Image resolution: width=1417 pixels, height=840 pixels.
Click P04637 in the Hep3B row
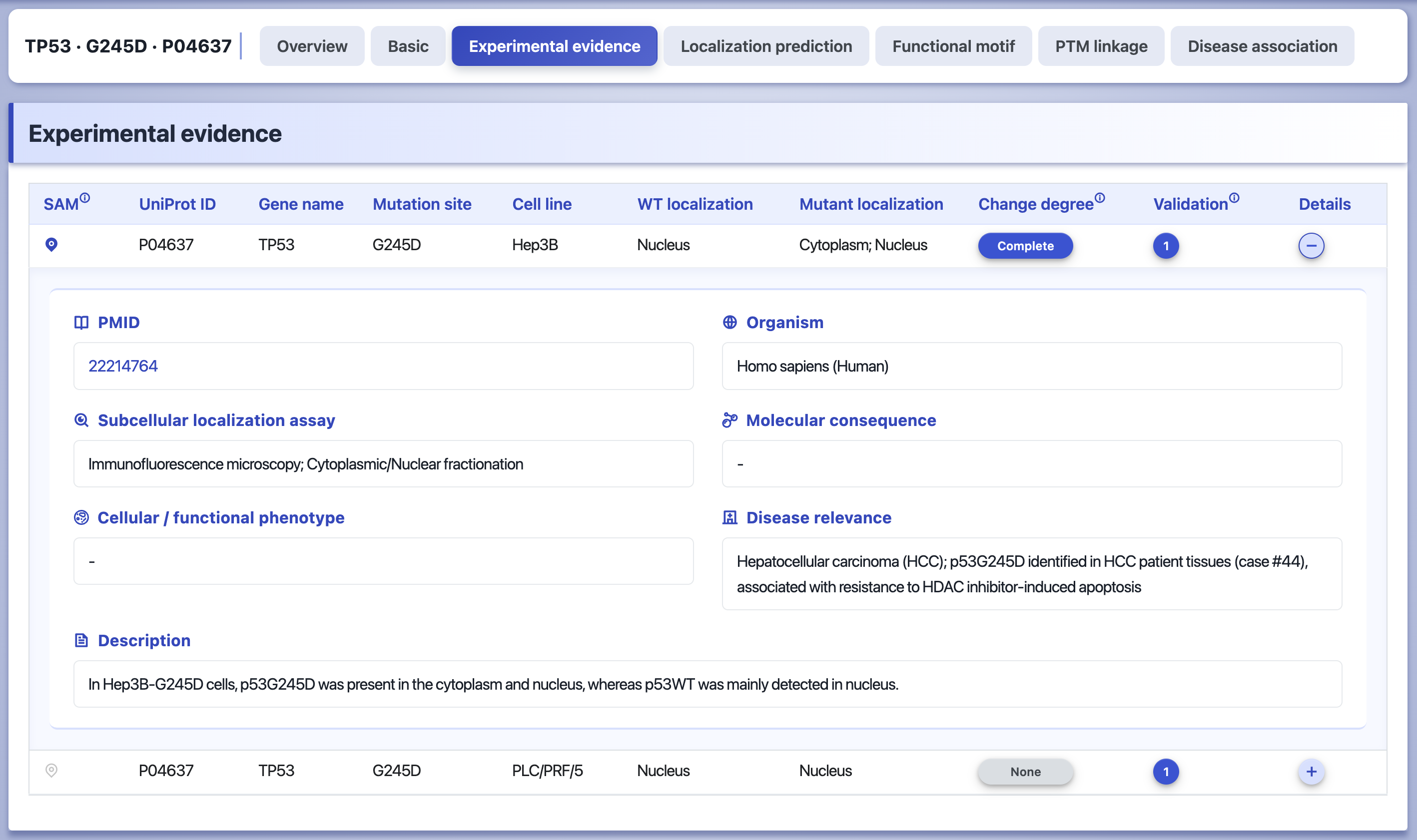point(166,245)
